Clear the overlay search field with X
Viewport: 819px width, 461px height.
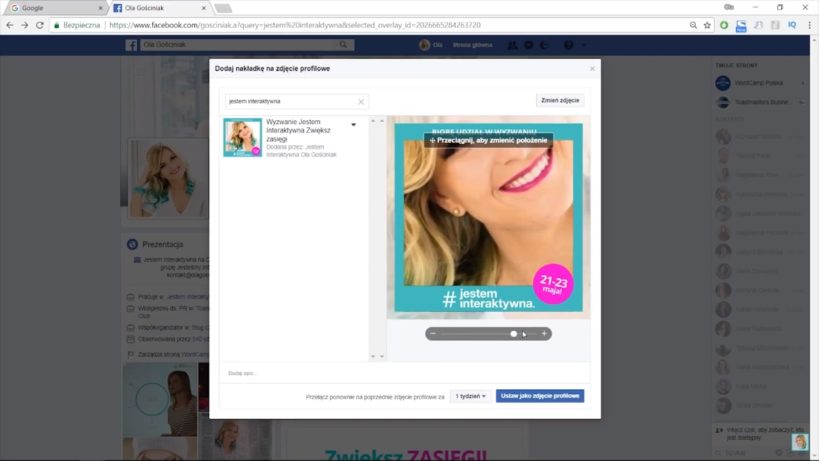pos(361,102)
